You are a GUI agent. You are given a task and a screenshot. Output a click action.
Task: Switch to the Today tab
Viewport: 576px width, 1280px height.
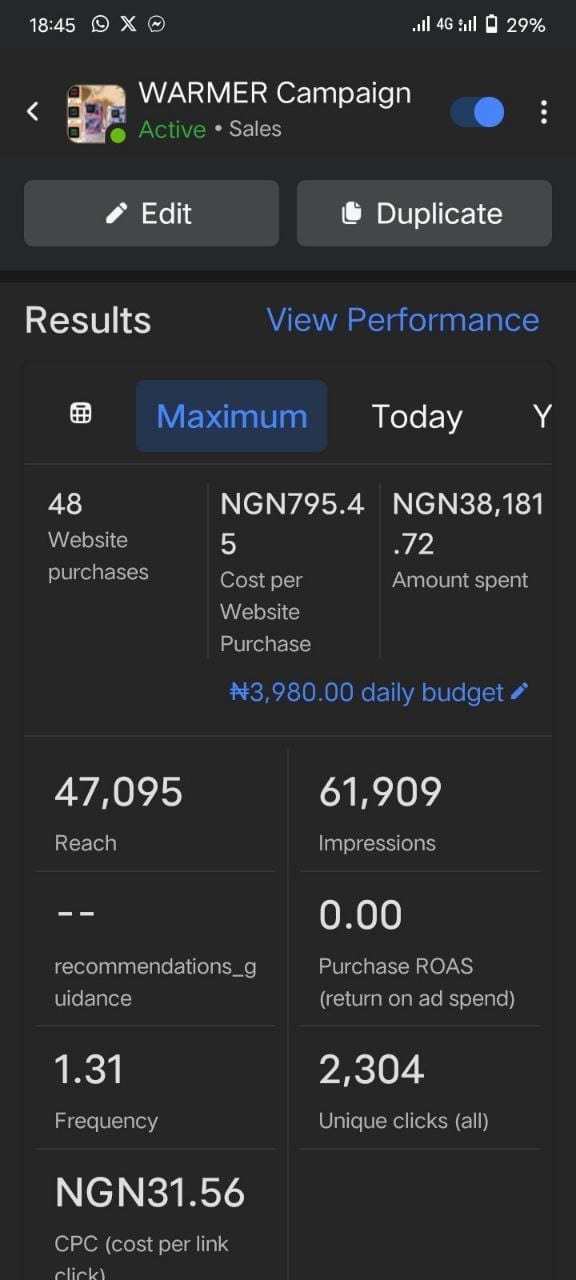417,416
